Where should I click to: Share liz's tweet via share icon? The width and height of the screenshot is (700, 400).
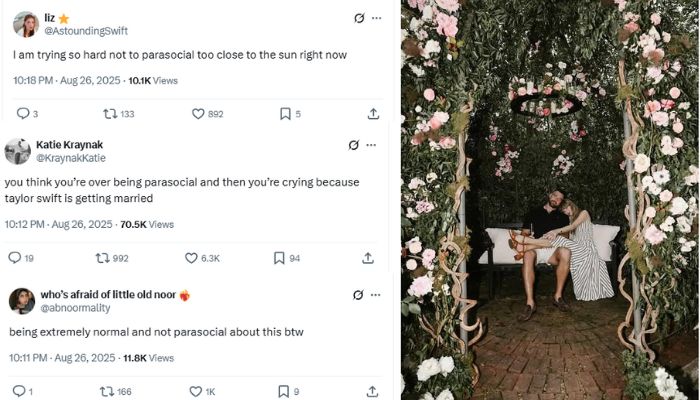[x=373, y=114]
